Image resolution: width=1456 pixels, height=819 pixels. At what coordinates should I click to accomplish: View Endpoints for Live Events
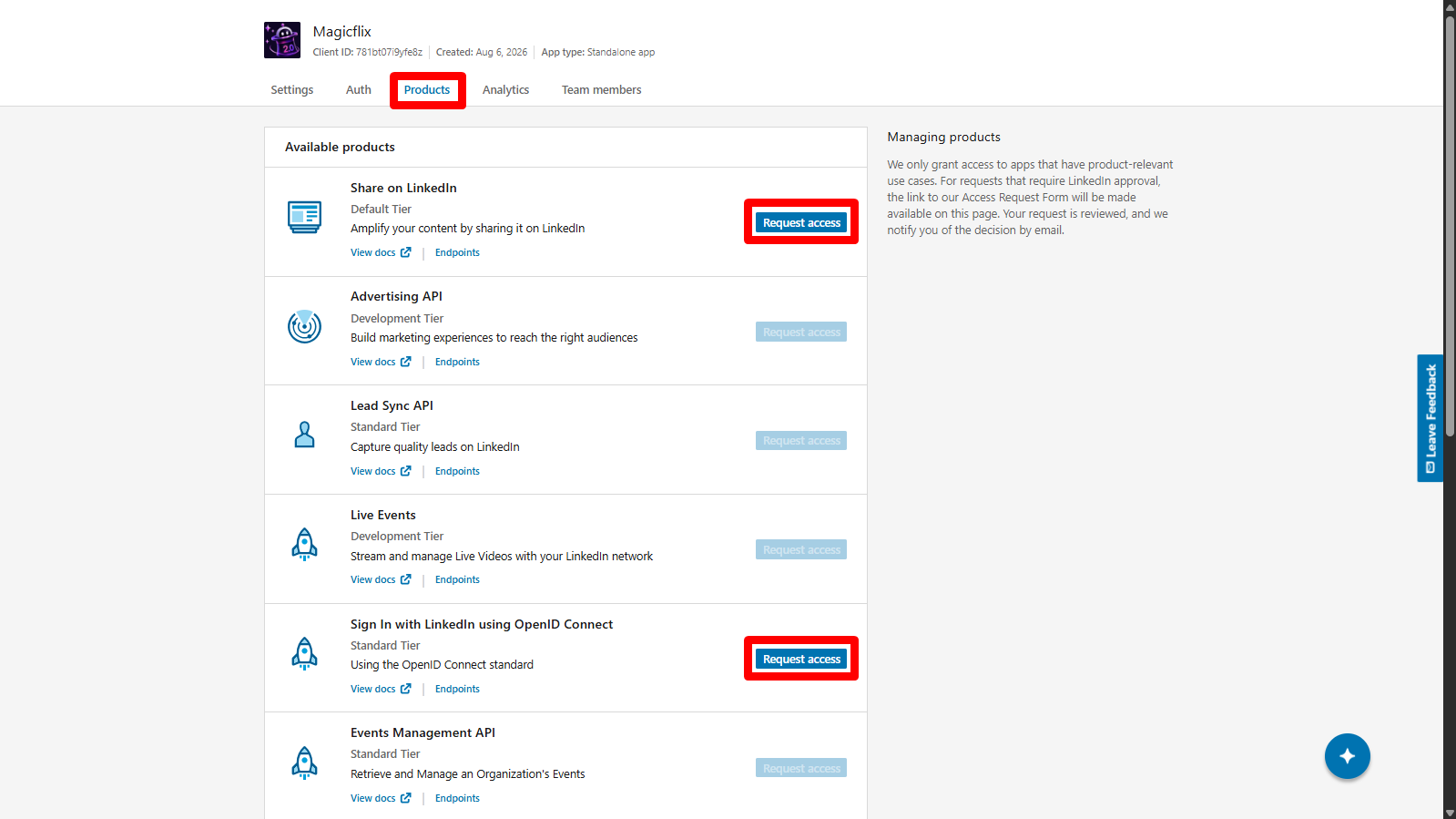[457, 579]
